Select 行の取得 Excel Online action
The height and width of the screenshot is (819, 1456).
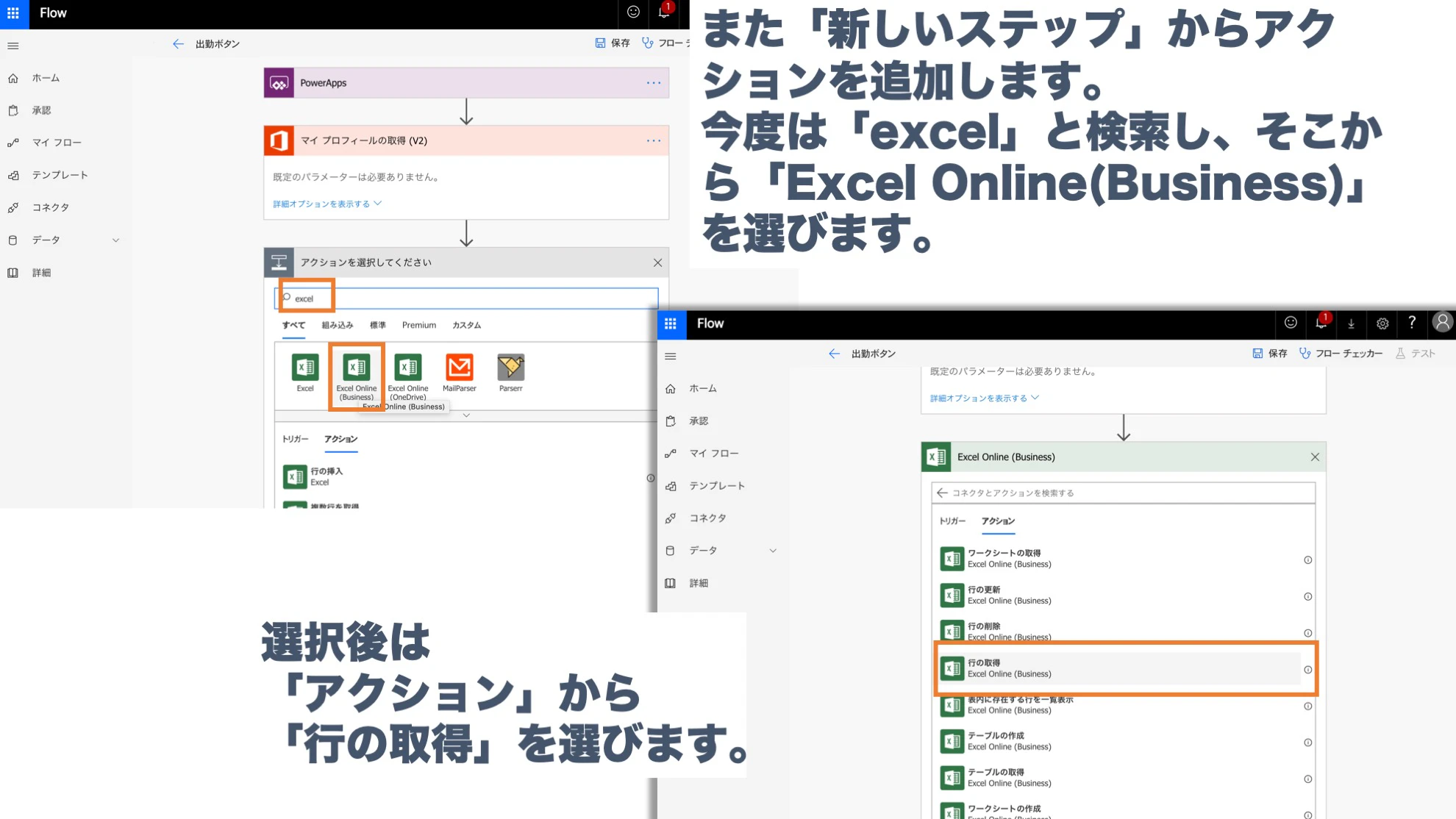coord(1120,668)
